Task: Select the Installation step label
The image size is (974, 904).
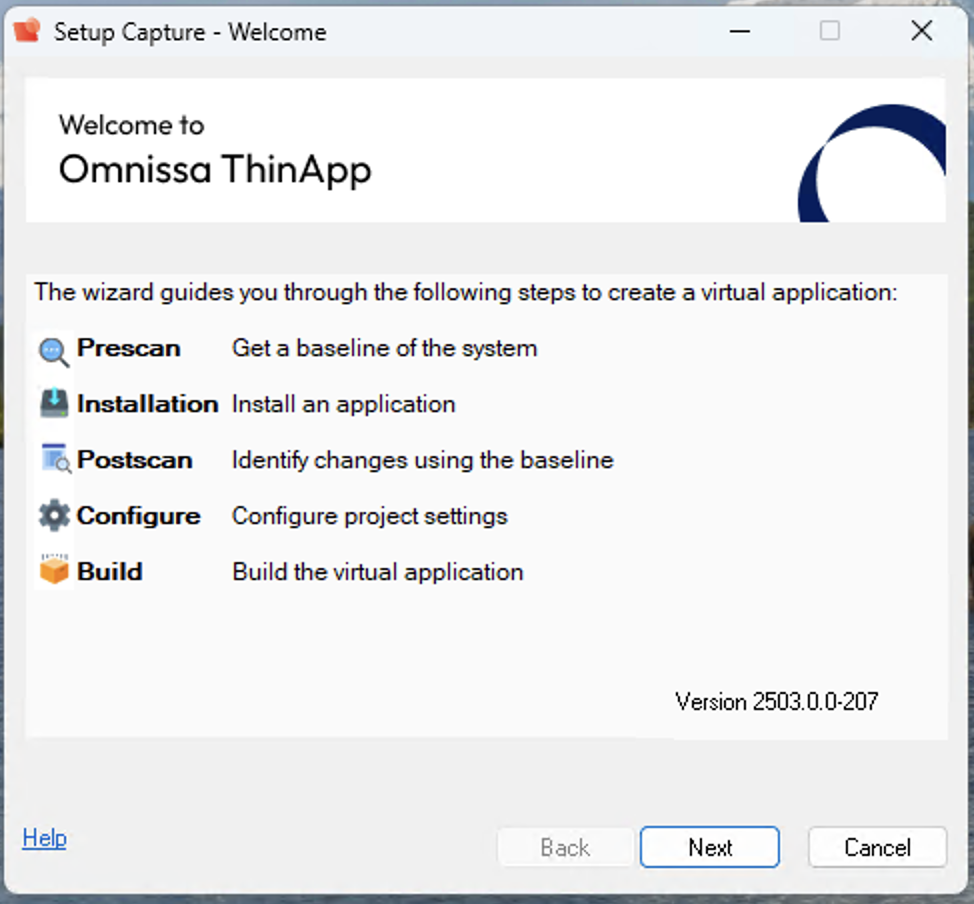Action: (147, 404)
